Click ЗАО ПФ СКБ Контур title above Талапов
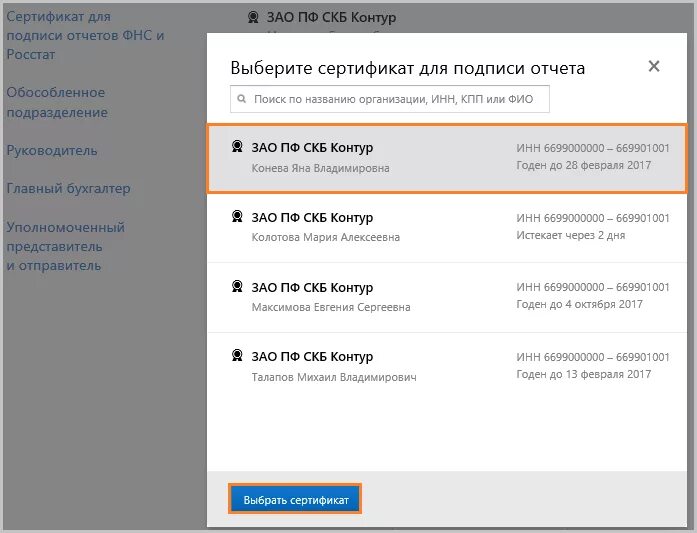Screen dimensions: 697x533 [x=312, y=357]
